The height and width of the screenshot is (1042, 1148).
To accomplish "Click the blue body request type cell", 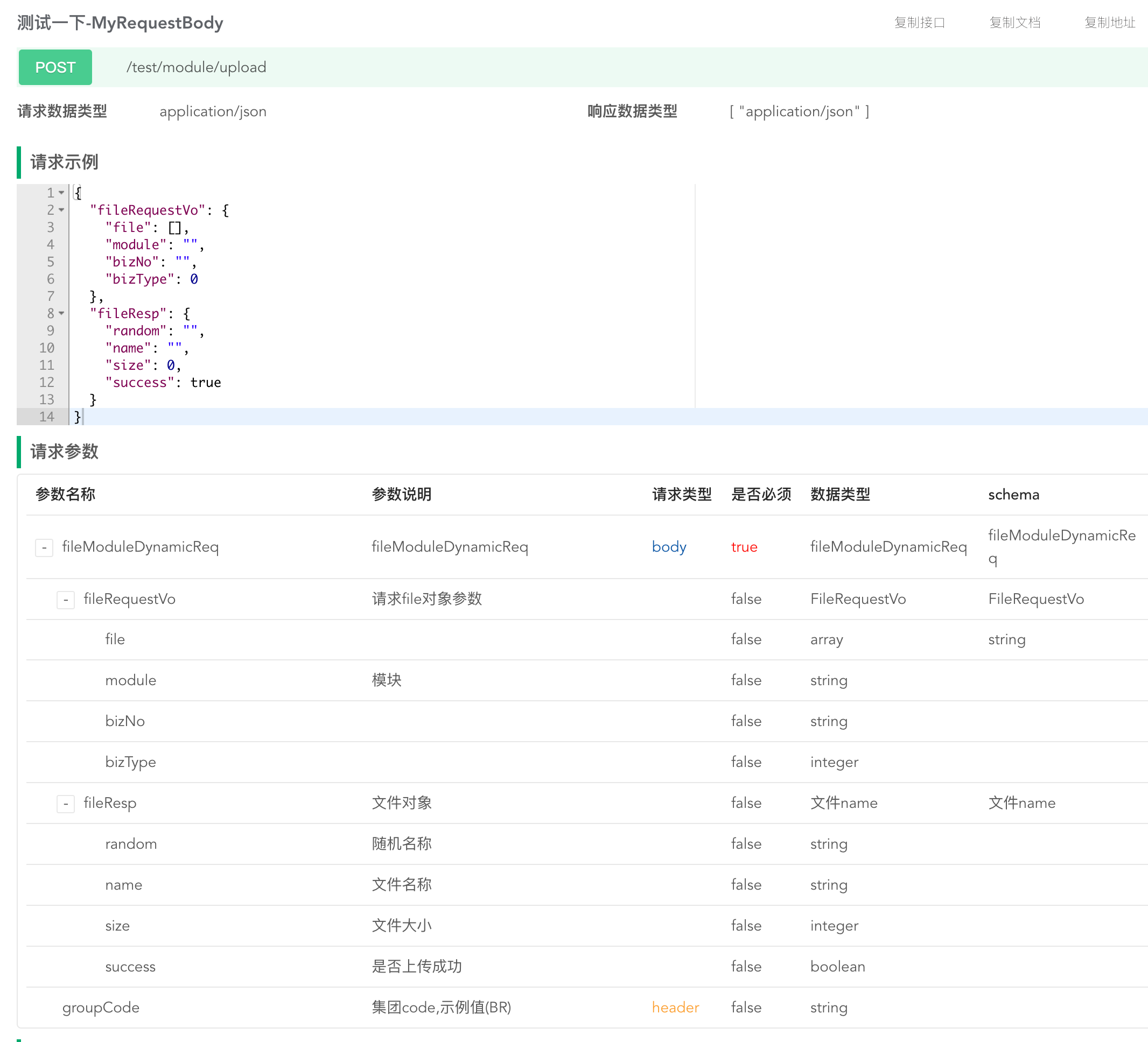I will coord(669,547).
